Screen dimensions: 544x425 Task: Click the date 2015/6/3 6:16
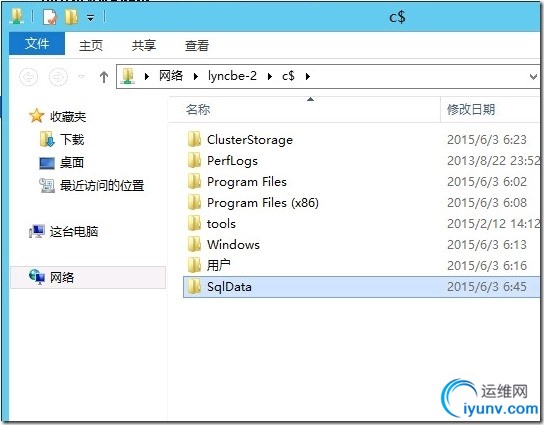pyautogui.click(x=487, y=266)
